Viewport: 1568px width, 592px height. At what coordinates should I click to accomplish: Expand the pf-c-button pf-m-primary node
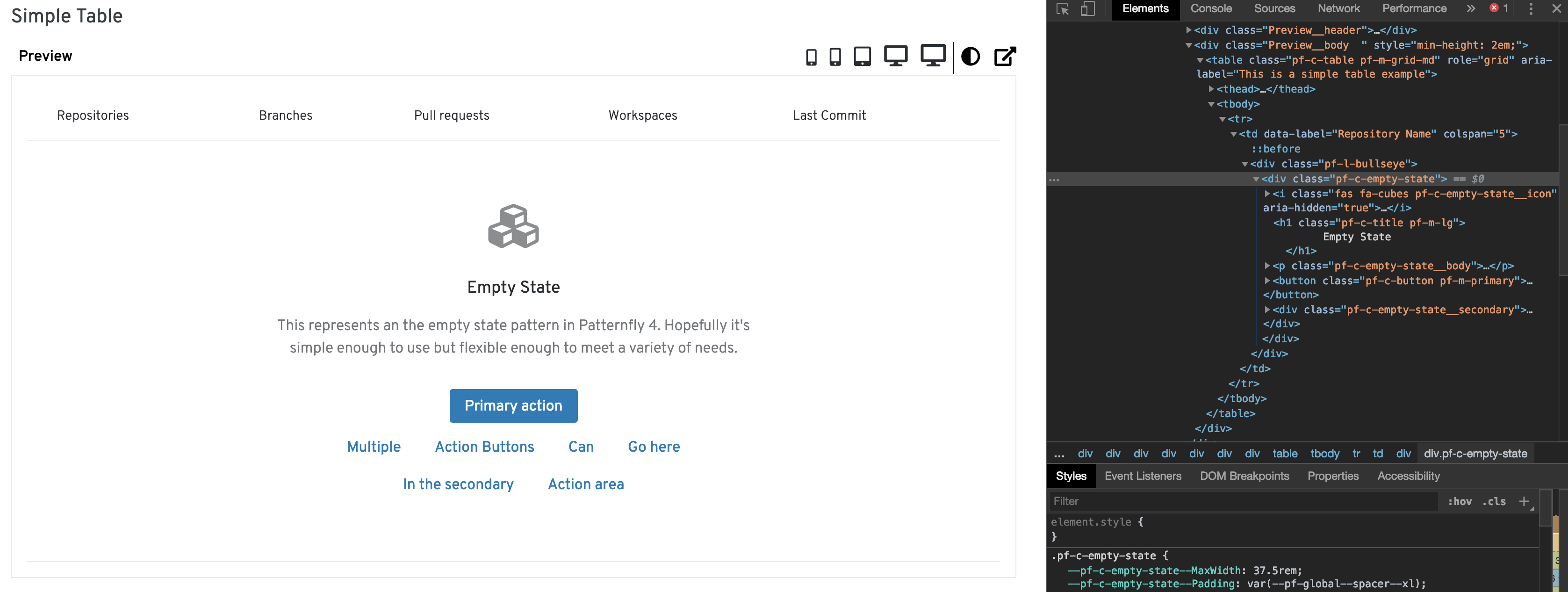tap(1267, 281)
